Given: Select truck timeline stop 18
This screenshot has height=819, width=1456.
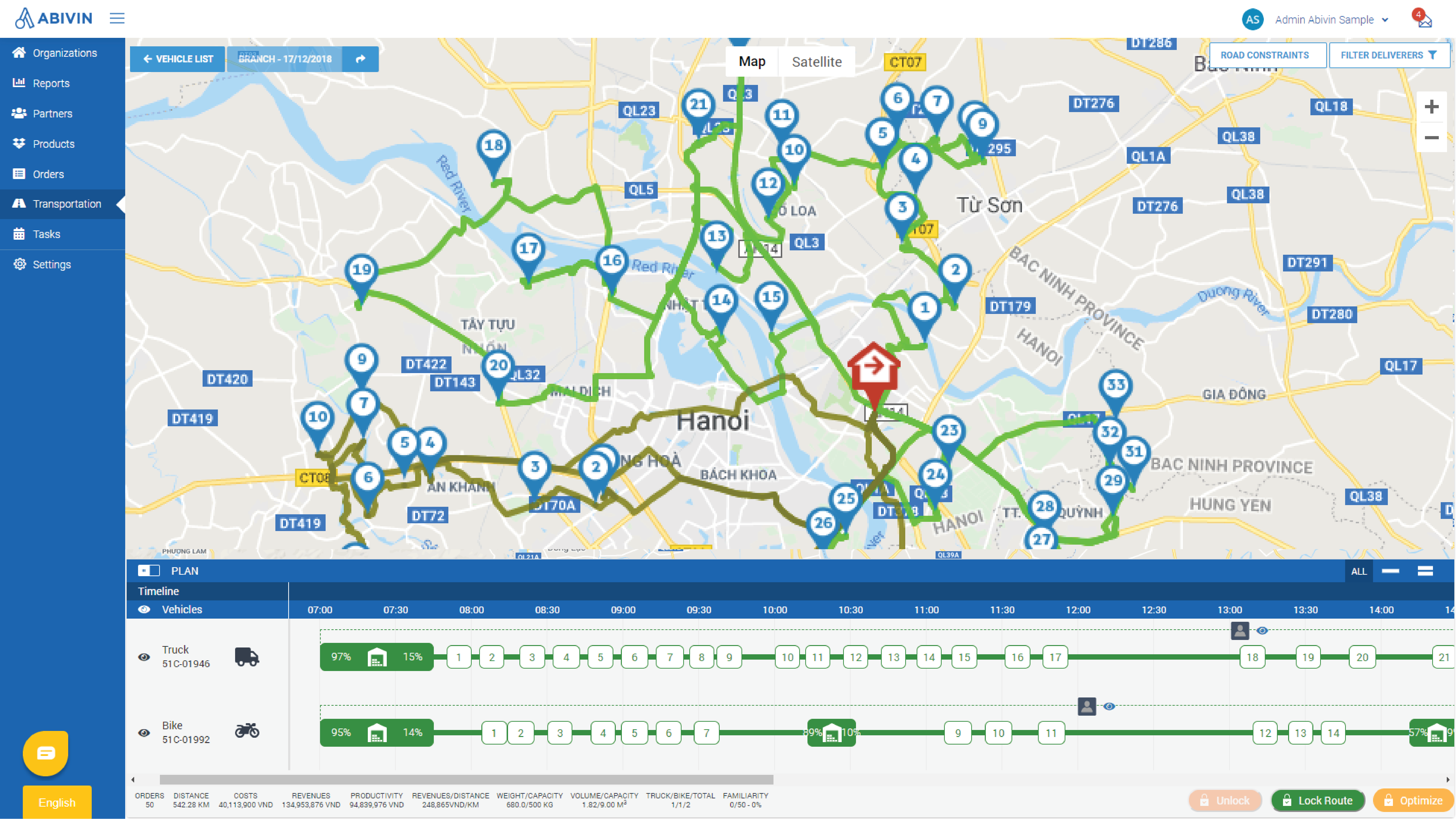Looking at the screenshot, I should 1252,657.
